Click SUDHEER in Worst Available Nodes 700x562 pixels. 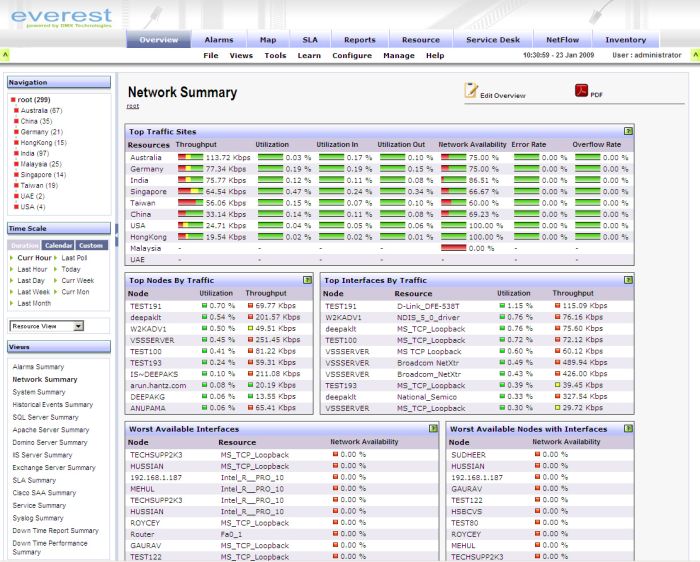(468, 455)
